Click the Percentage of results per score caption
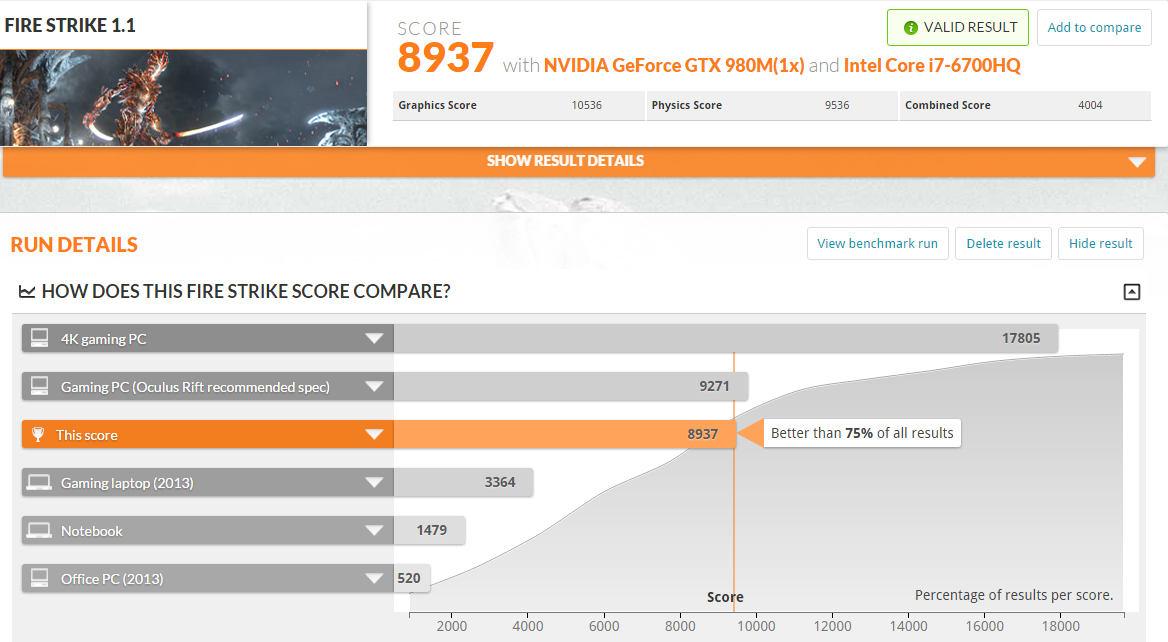Screen dimensions: 1168x642 1014,595
